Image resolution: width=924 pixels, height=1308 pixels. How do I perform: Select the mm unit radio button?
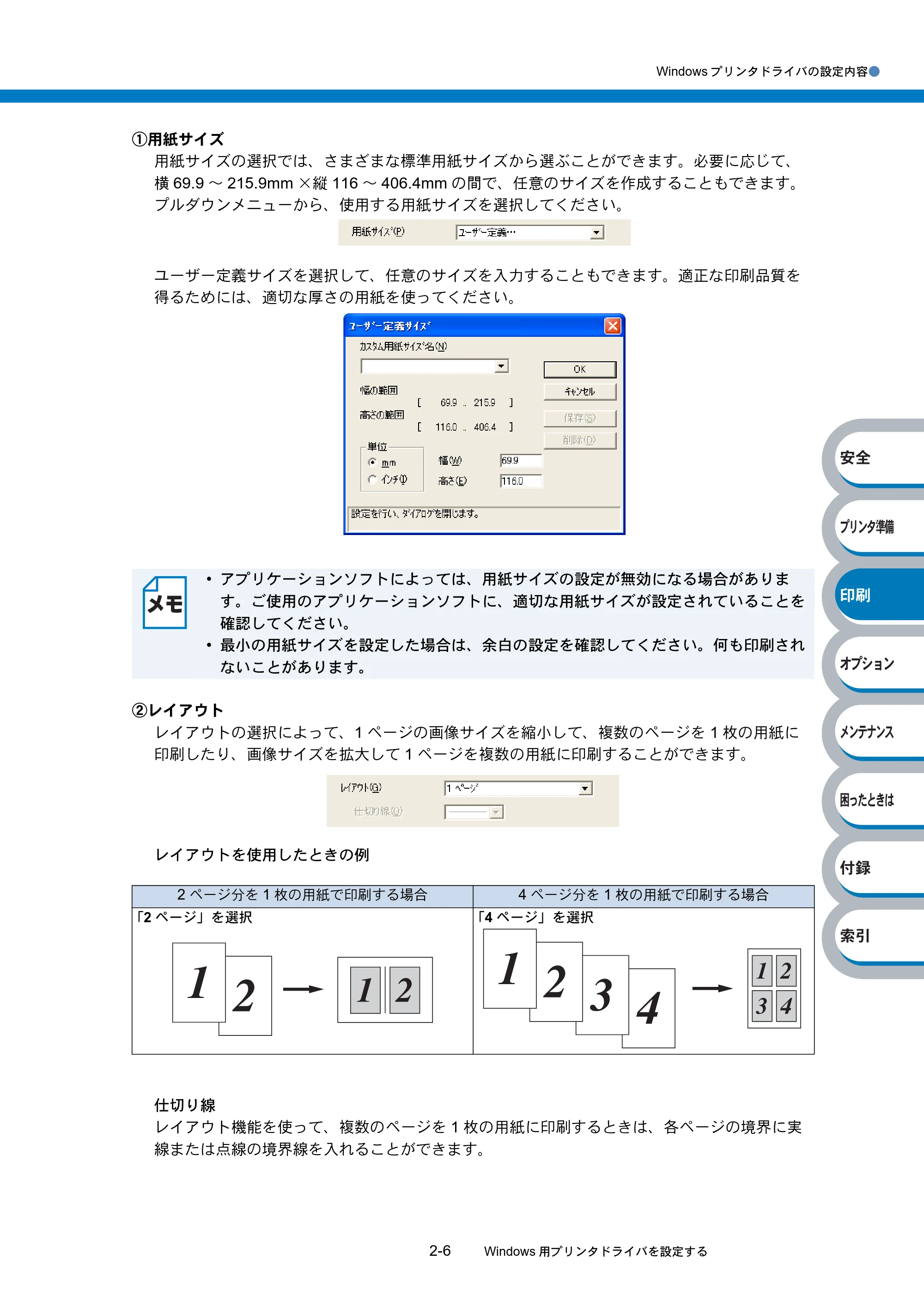tap(372, 462)
